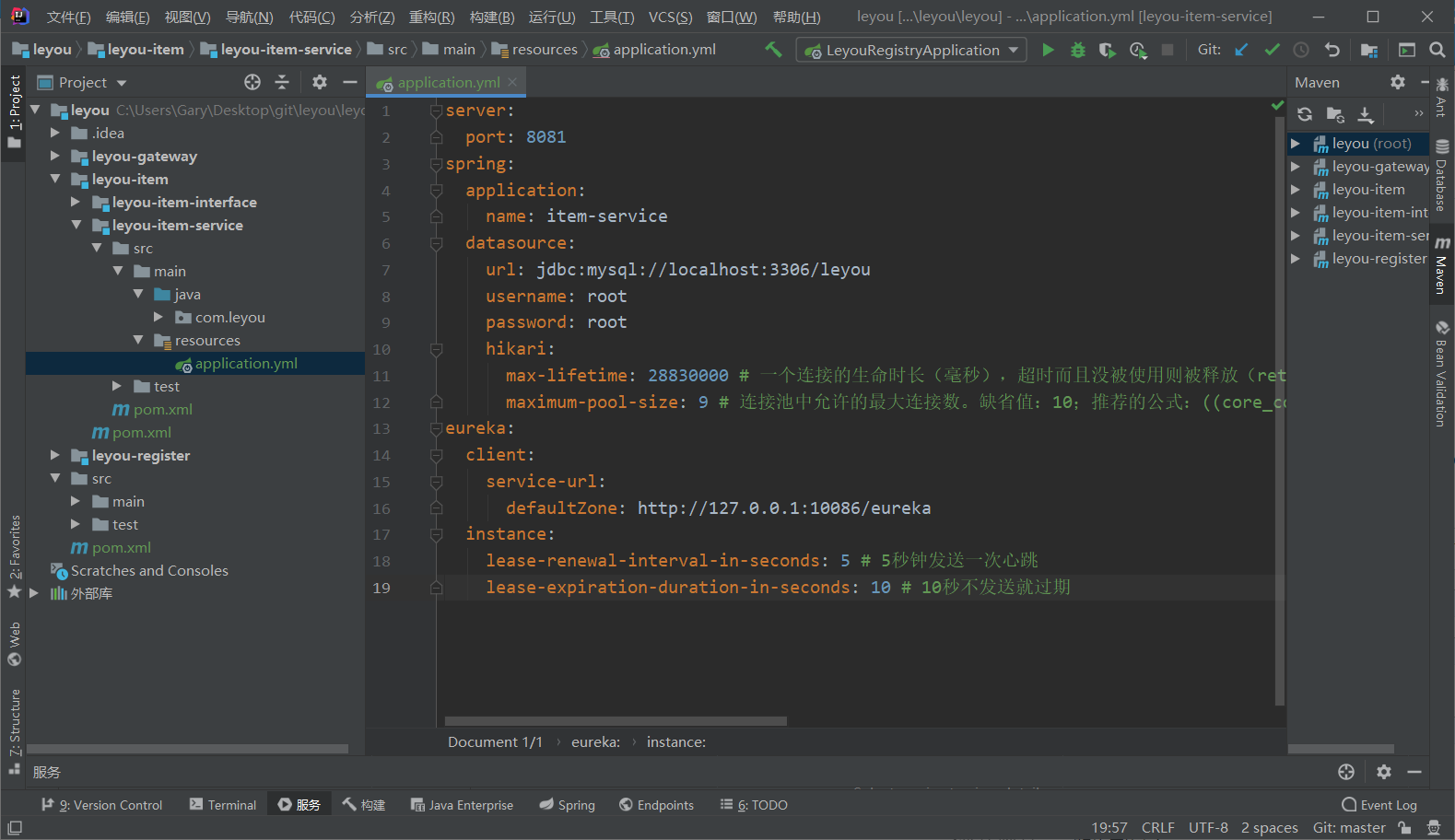Click the Services panel globe target icon
This screenshot has width=1455, height=840.
1346,772
